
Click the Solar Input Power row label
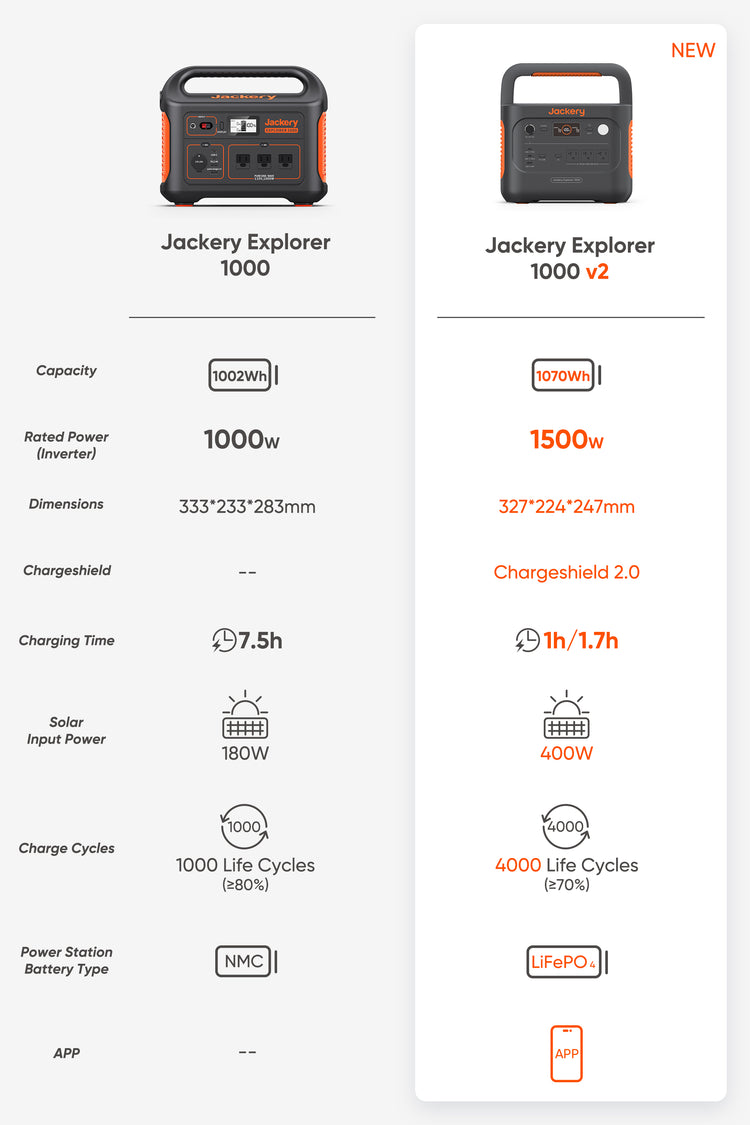coord(66,731)
